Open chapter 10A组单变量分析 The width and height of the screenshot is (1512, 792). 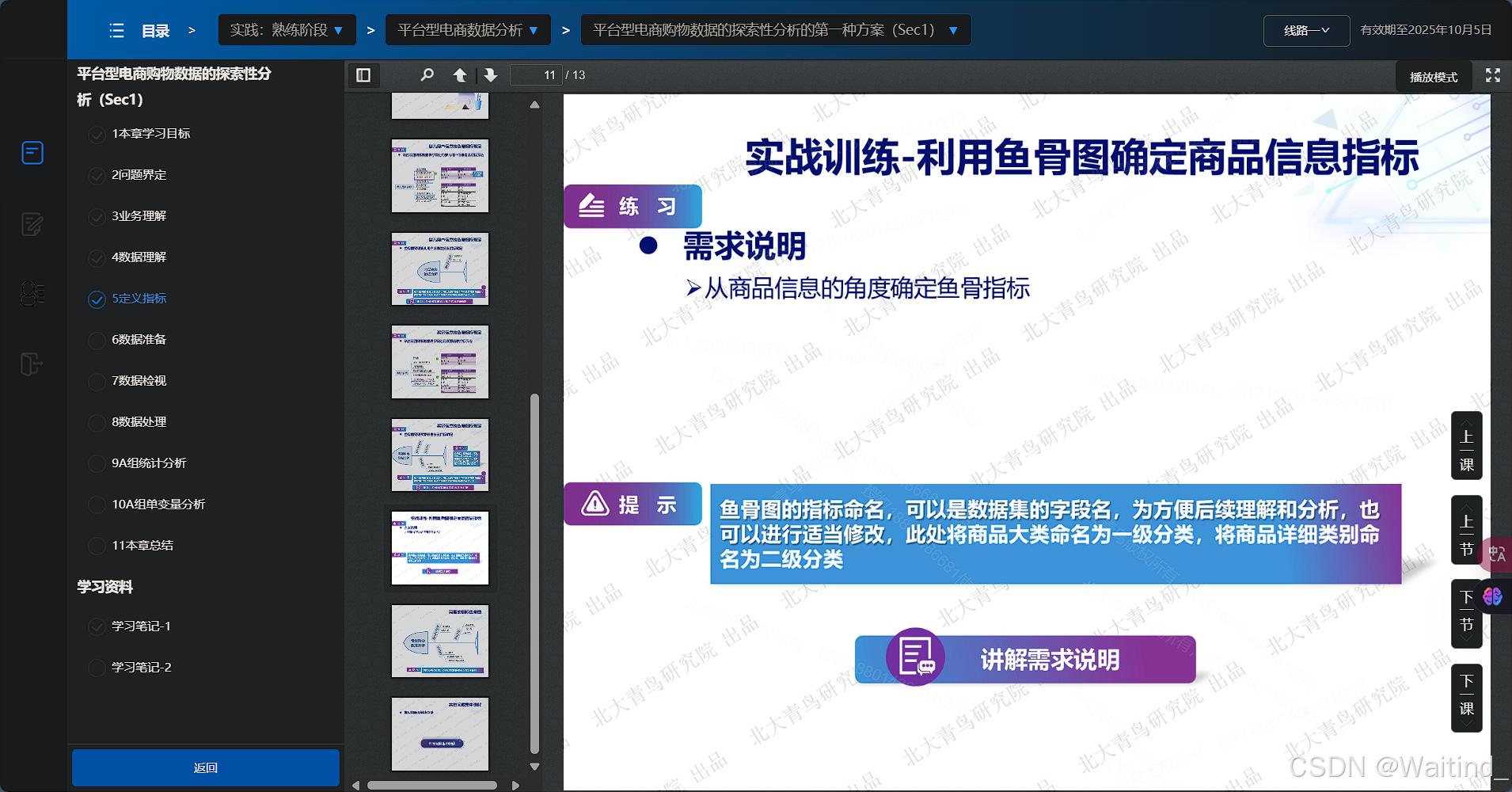click(158, 505)
